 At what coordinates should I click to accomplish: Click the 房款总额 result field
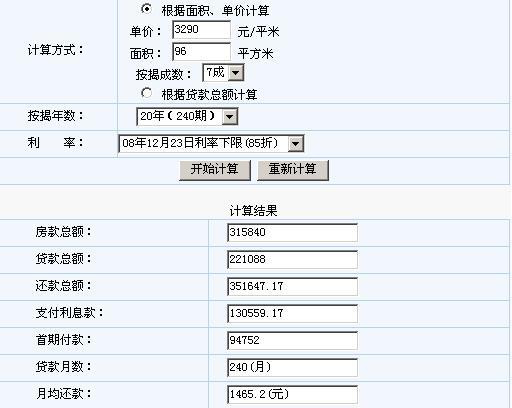(x=292, y=232)
